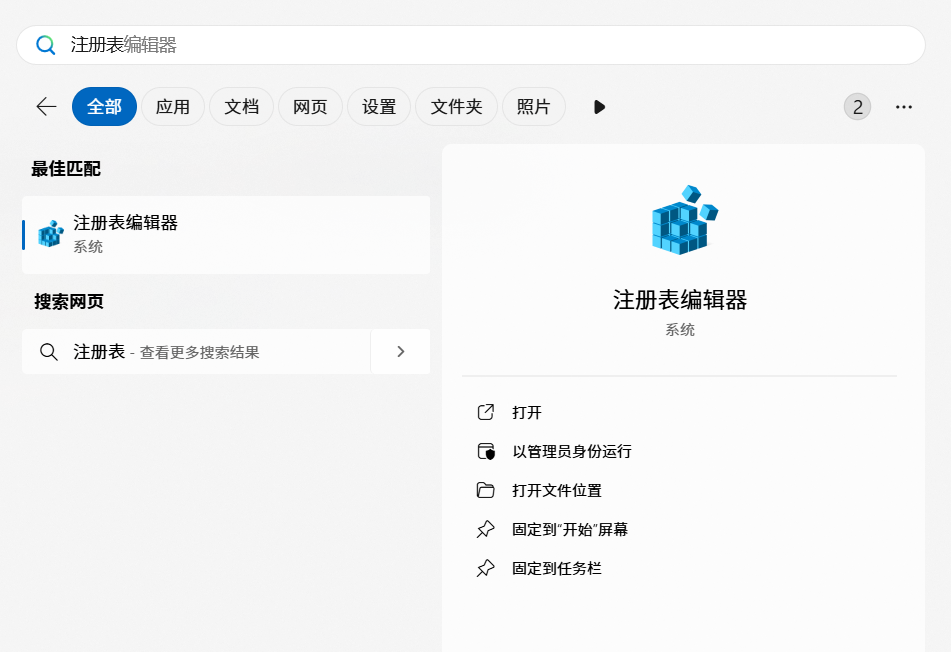Click the rewards badge showing 2
Viewport: 951px width, 652px height.
coord(857,107)
